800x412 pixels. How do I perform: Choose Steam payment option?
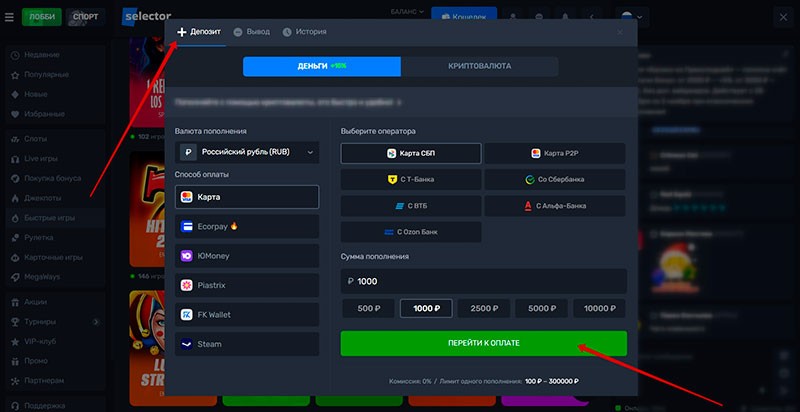[x=246, y=343]
